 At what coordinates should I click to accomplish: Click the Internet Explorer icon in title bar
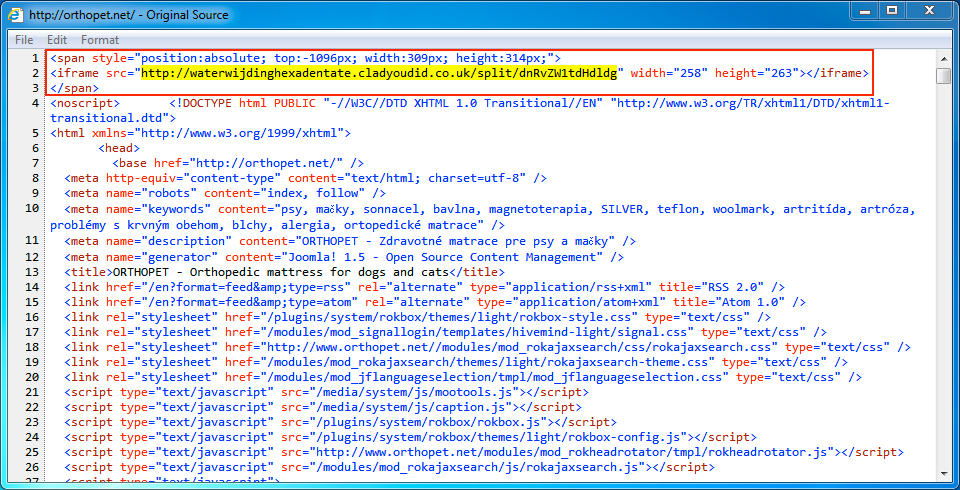17,15
